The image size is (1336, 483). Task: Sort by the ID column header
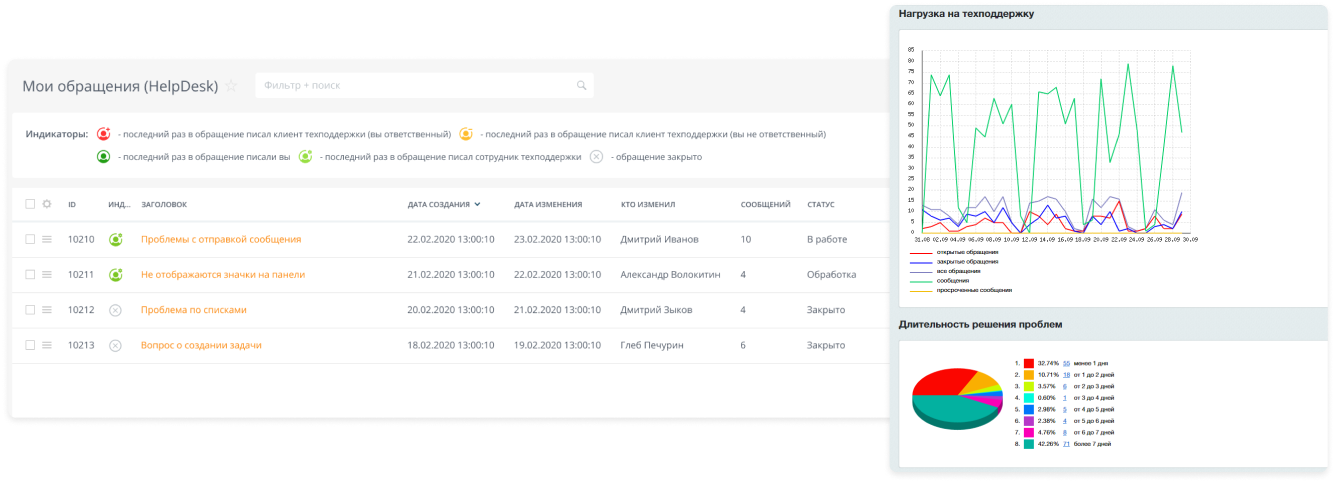pyautogui.click(x=72, y=204)
